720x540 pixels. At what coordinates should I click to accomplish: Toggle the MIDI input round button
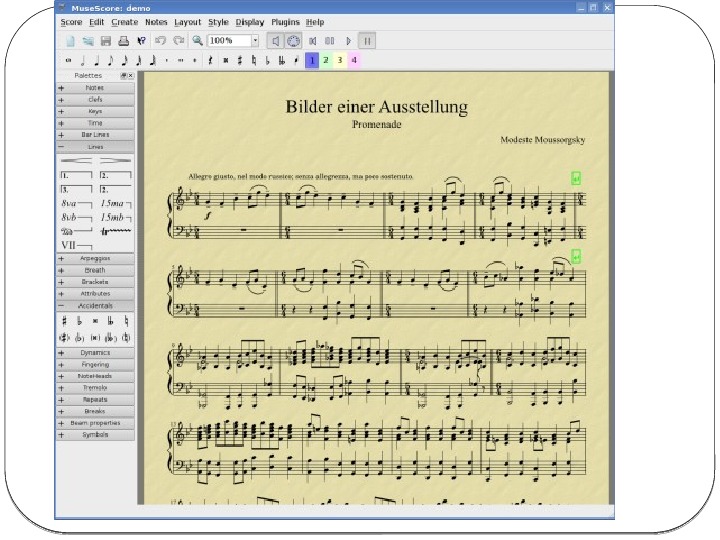293,41
